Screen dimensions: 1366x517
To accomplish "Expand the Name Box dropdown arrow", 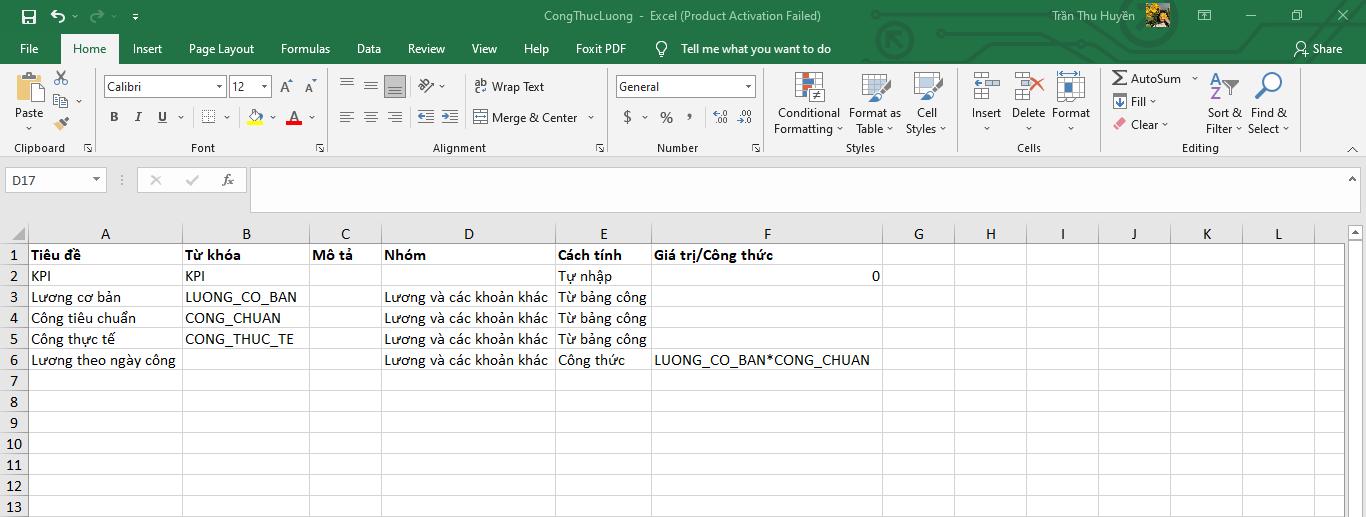I will [x=96, y=180].
